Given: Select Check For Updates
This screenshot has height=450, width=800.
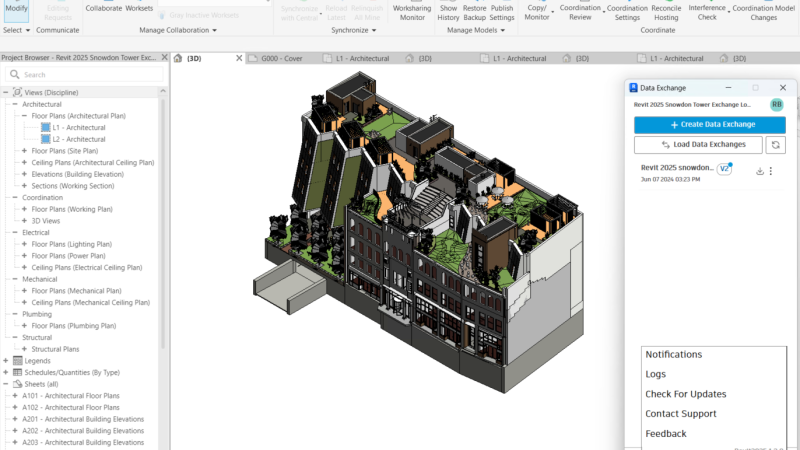Looking at the screenshot, I should point(686,394).
